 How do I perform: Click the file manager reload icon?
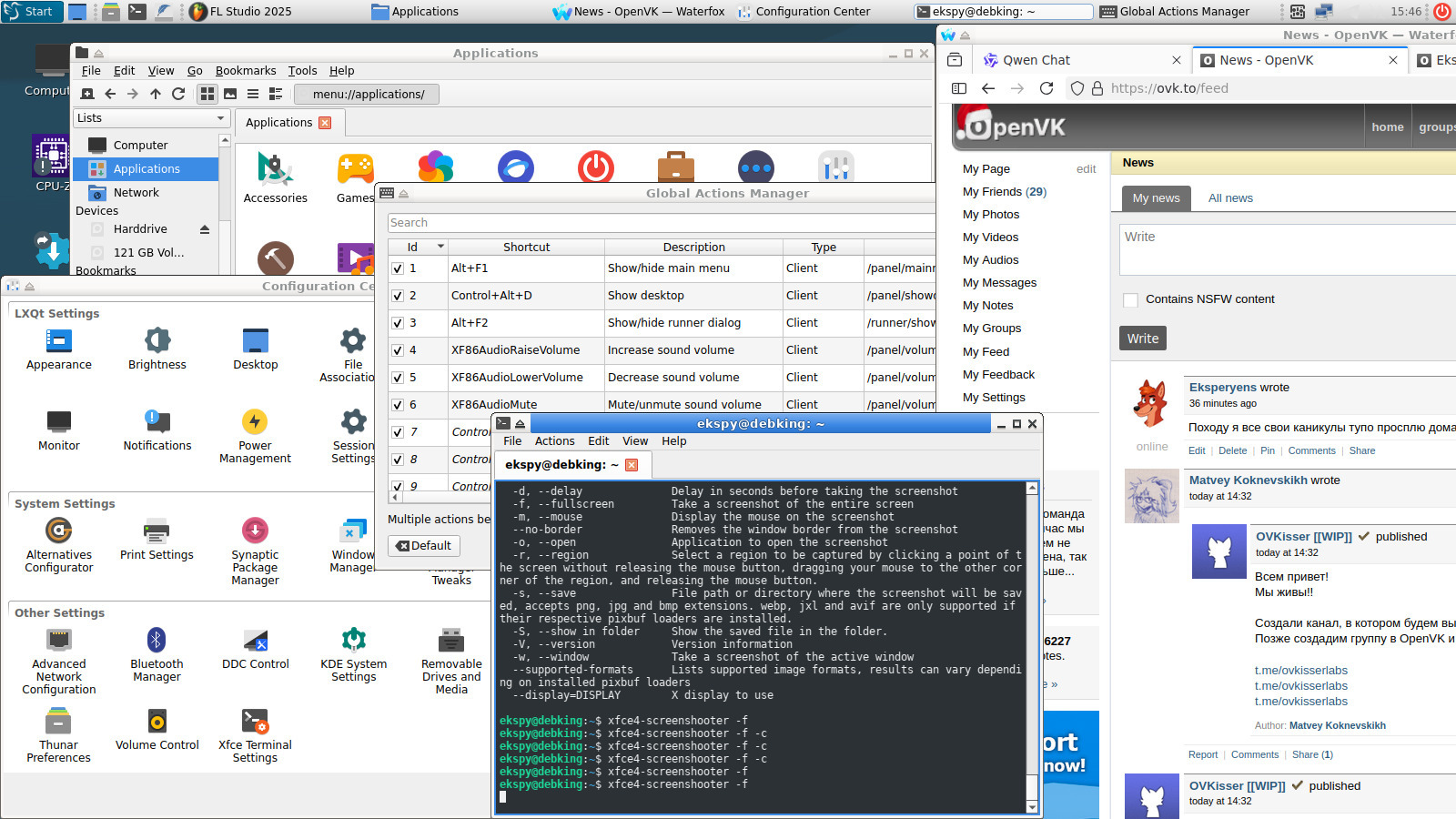pyautogui.click(x=178, y=94)
